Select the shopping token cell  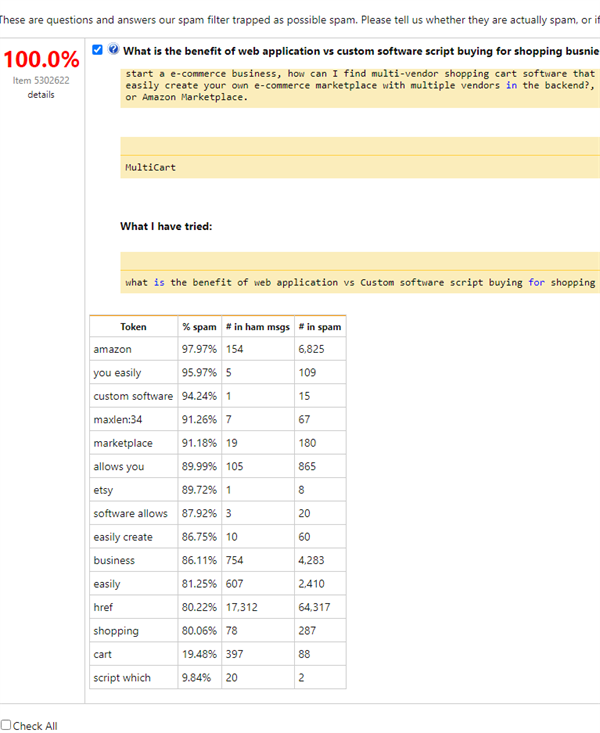click(134, 631)
